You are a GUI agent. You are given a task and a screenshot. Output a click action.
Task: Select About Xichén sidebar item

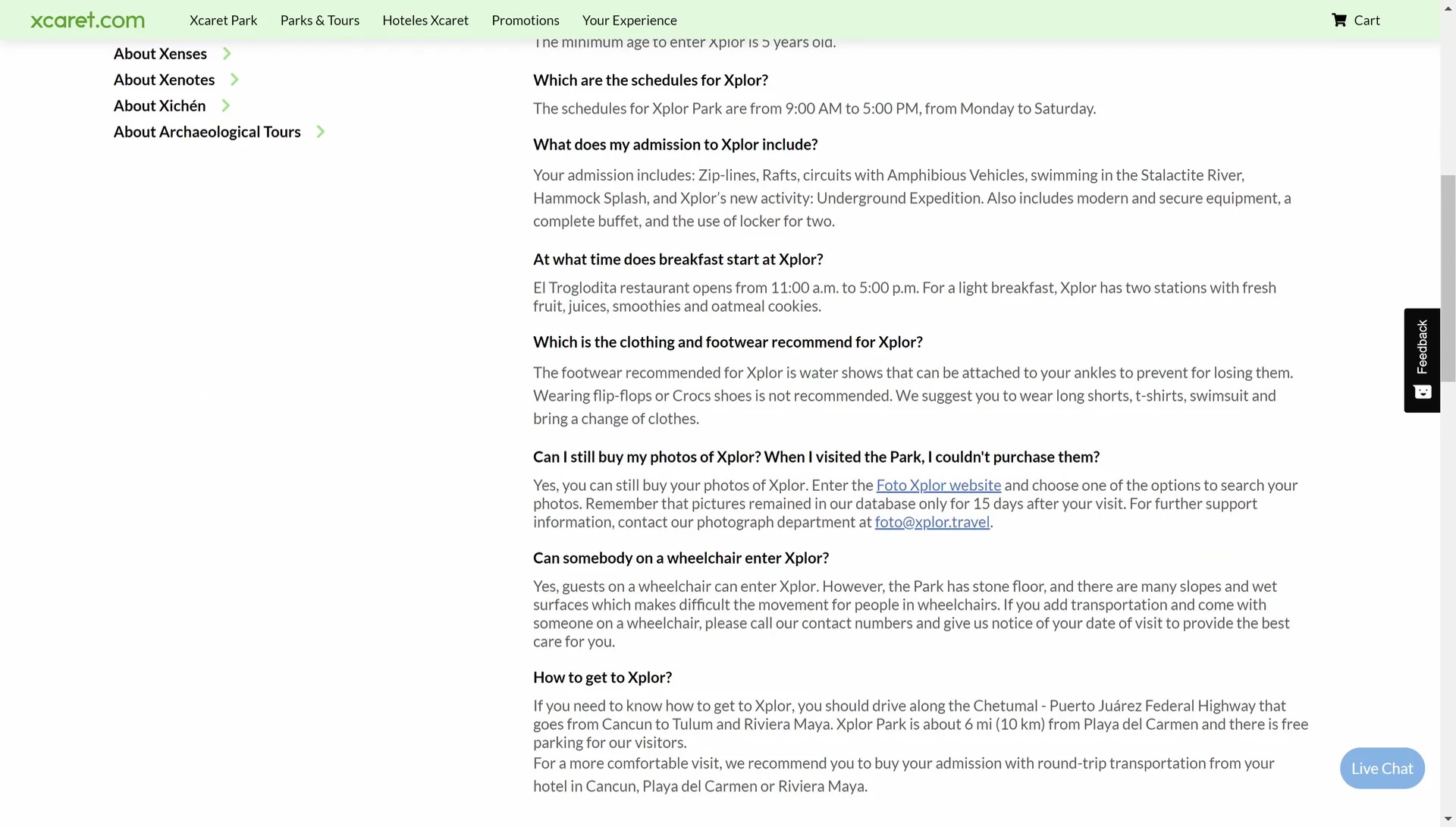[159, 106]
